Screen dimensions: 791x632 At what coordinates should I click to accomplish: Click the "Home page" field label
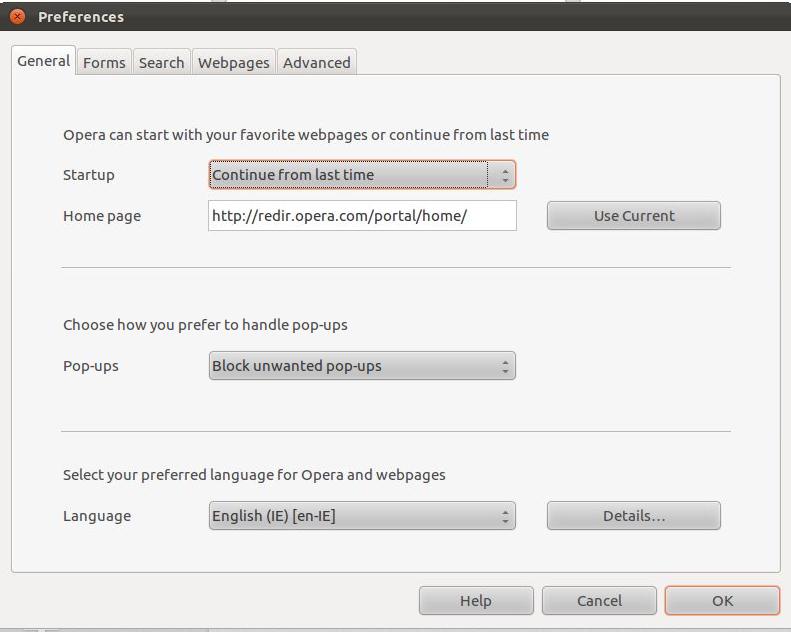tap(102, 216)
